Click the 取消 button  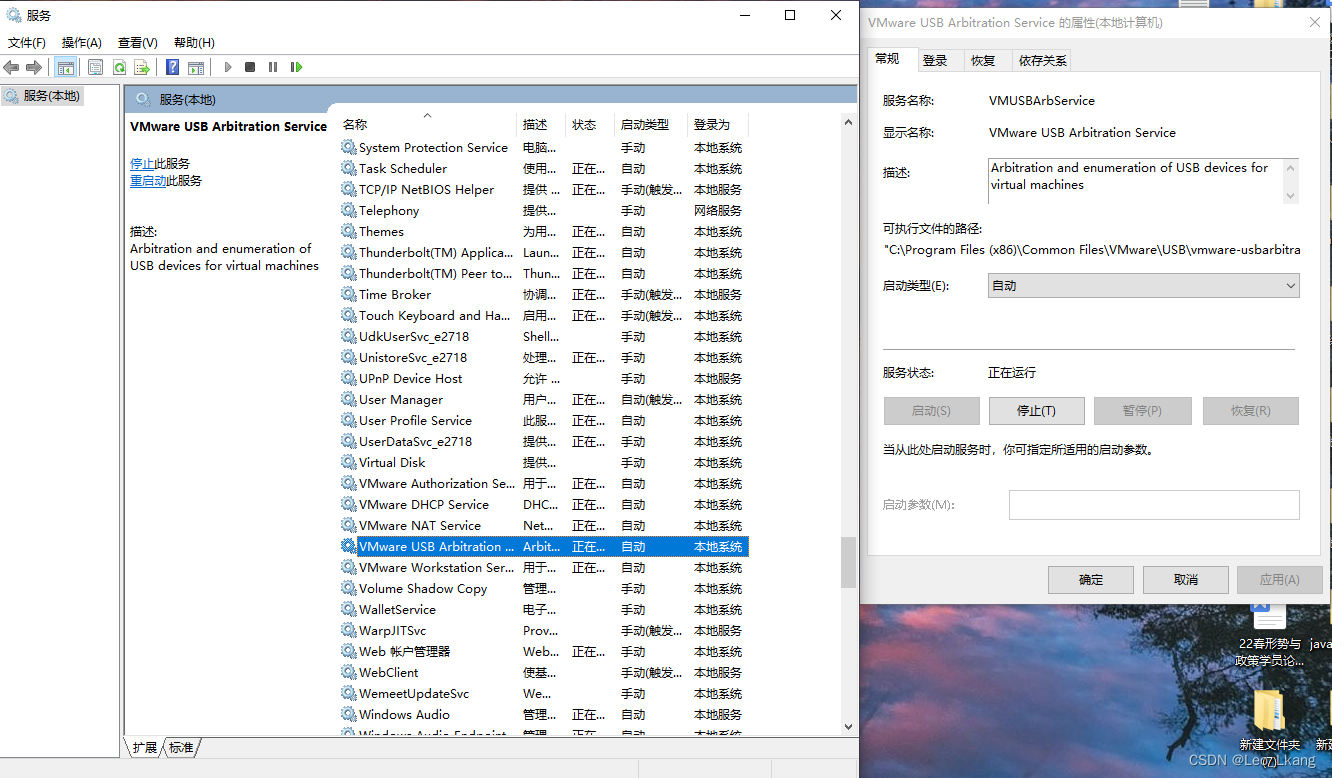pyautogui.click(x=1186, y=580)
